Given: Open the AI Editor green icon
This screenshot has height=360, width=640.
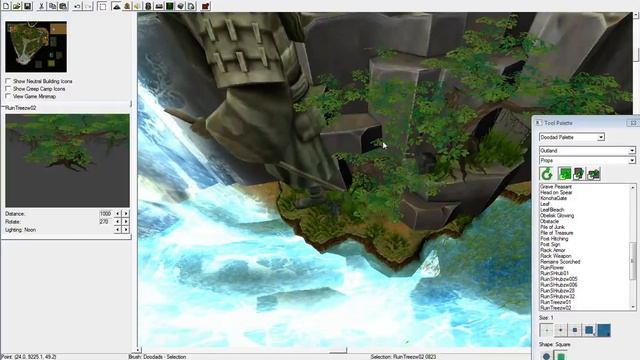Looking at the screenshot, I should coord(169,6).
